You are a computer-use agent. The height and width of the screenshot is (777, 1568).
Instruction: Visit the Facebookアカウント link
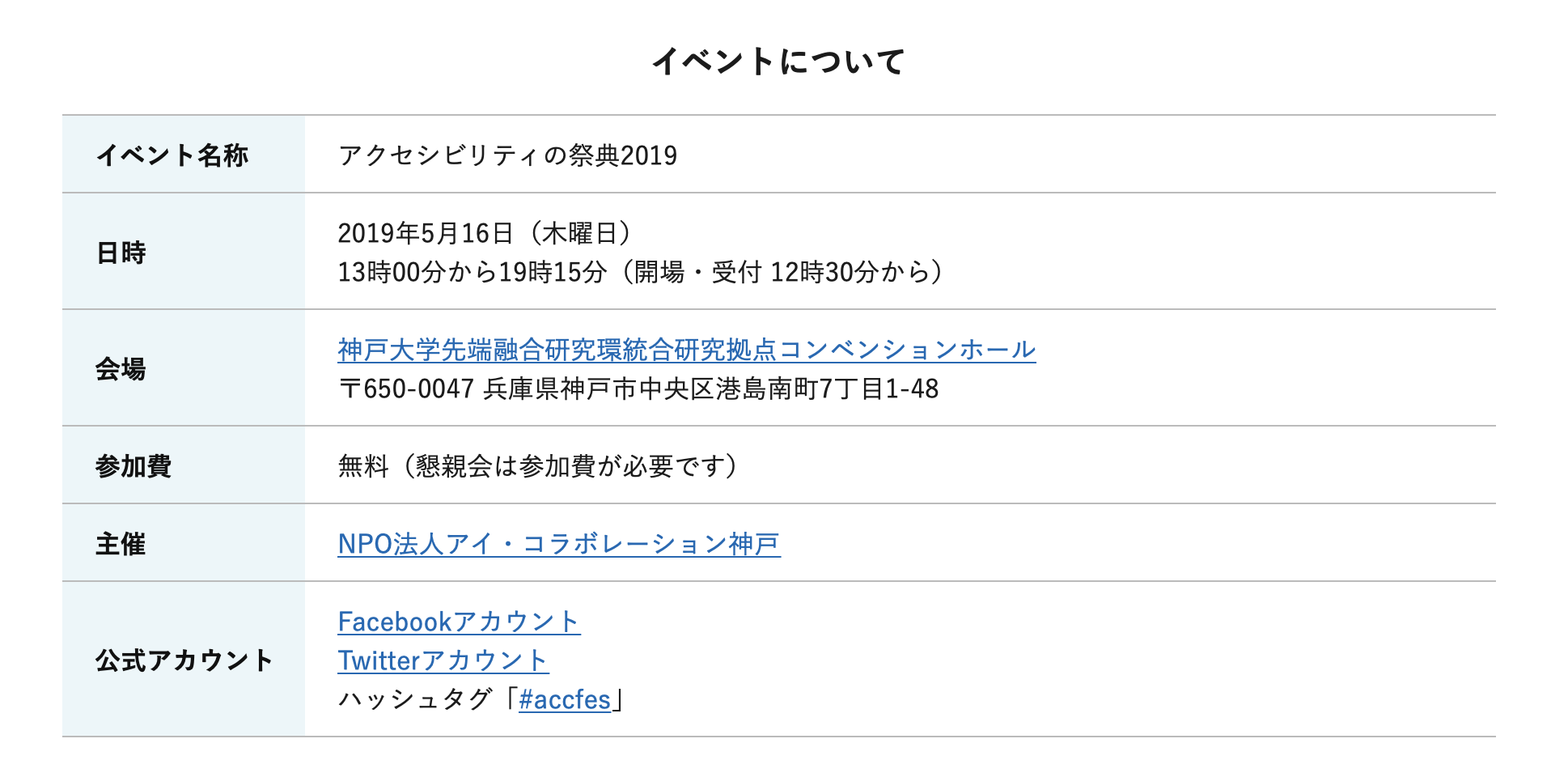coord(459,622)
